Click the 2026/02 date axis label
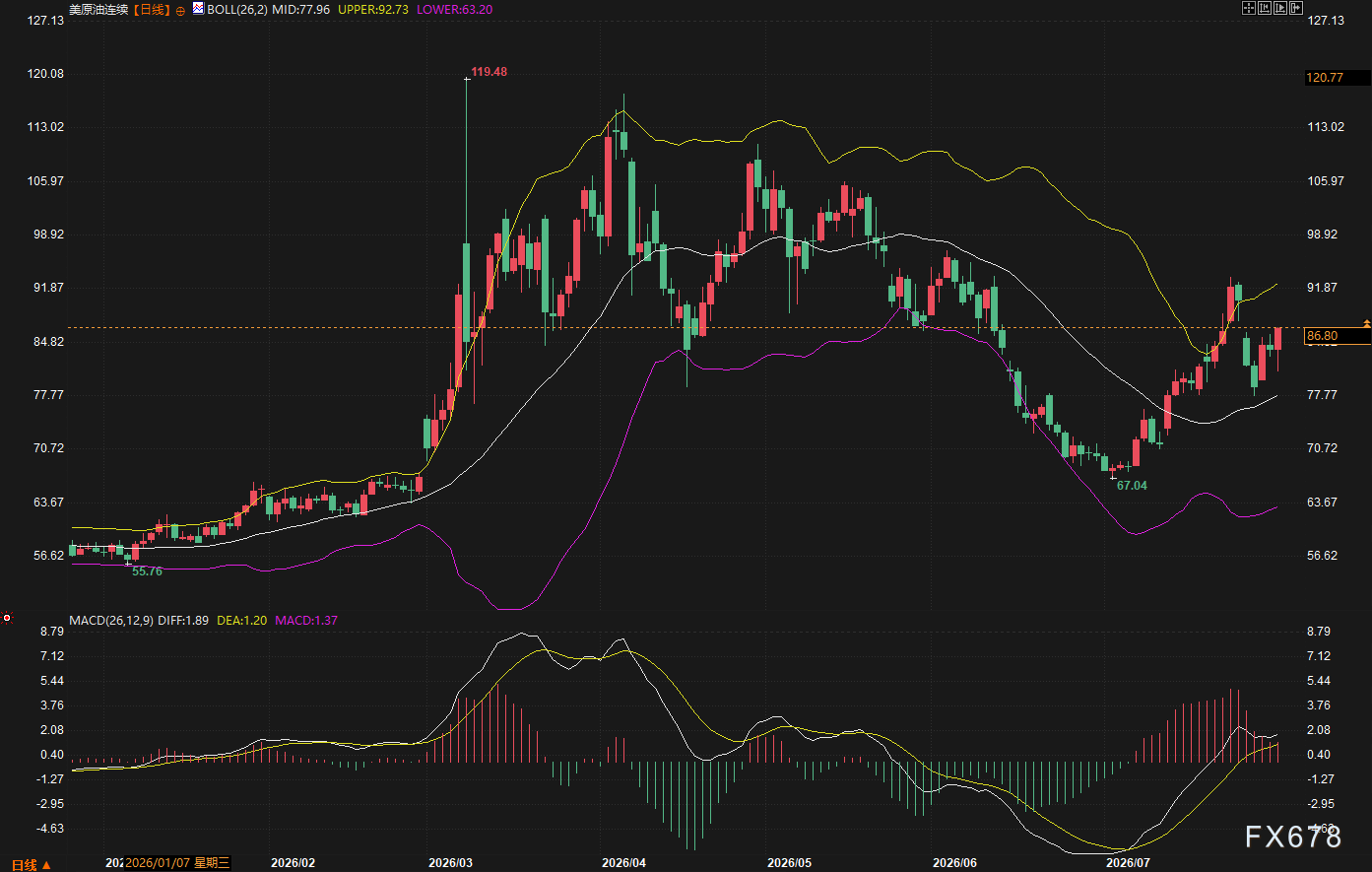Viewport: 1372px width, 872px height. tap(293, 862)
